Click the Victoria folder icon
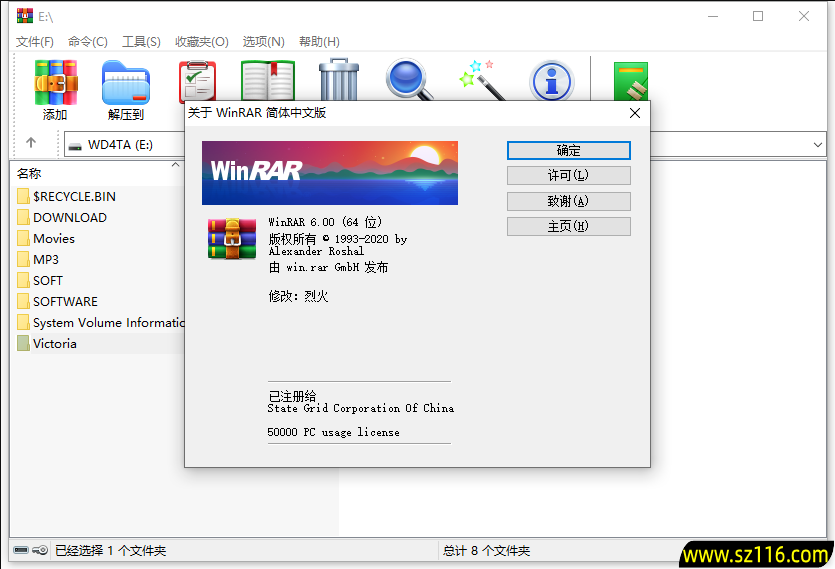 pos(23,343)
